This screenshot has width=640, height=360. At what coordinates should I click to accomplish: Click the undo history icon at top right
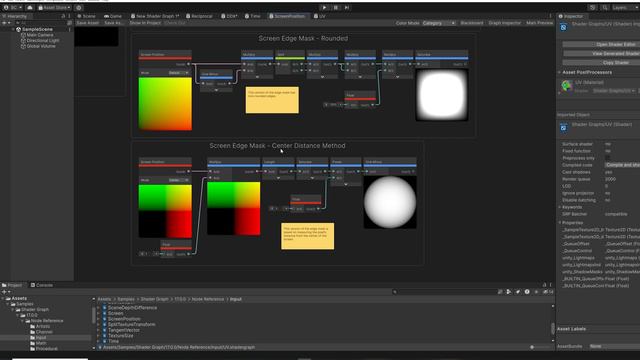[x=593, y=7]
